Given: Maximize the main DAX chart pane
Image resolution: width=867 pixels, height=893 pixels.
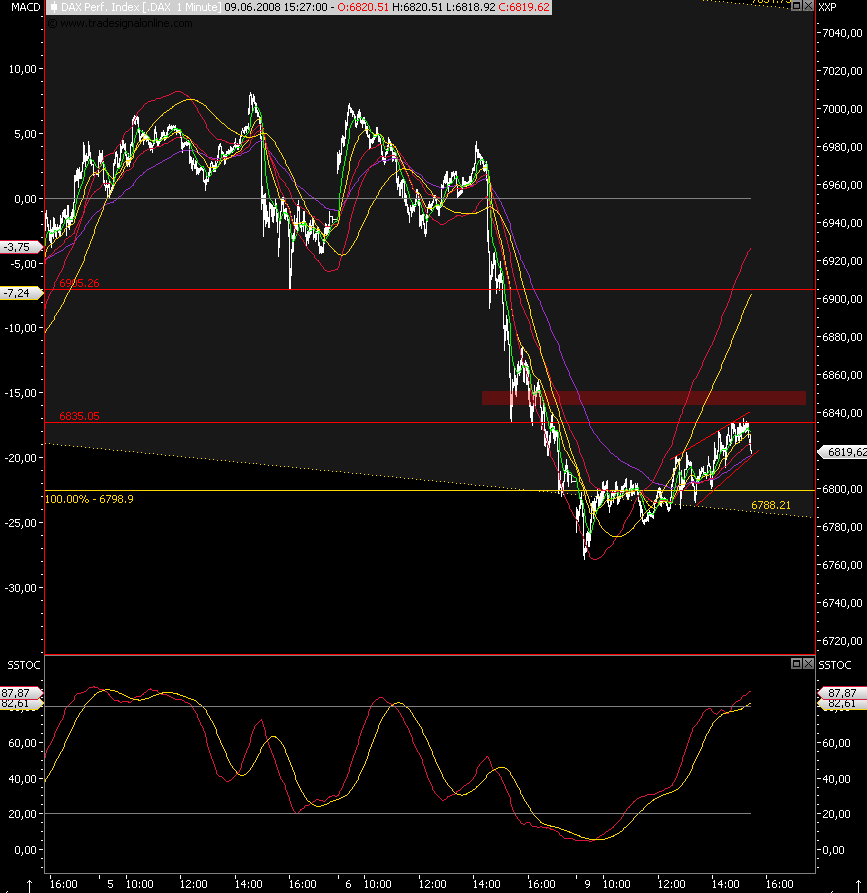Looking at the screenshot, I should [796, 6].
